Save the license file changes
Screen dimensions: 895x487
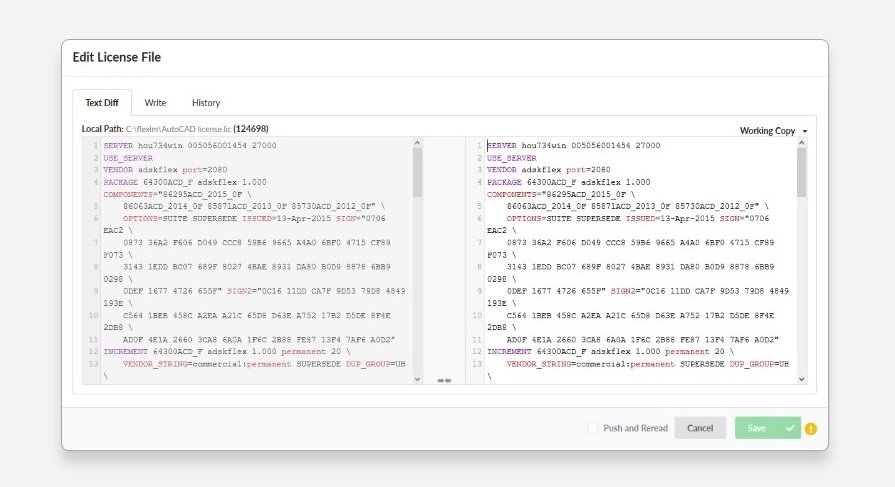757,428
